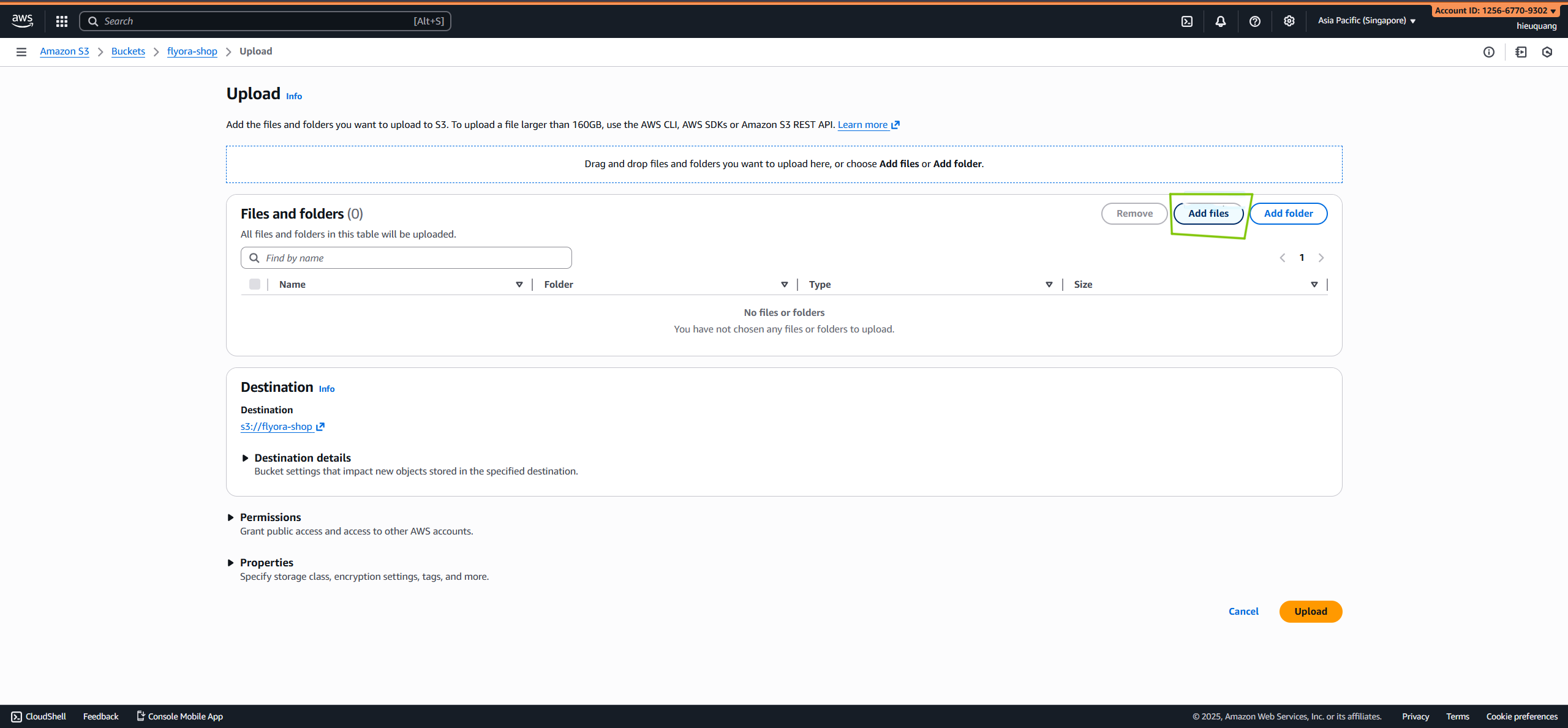Toggle the hamburger navigation menu

tap(21, 51)
